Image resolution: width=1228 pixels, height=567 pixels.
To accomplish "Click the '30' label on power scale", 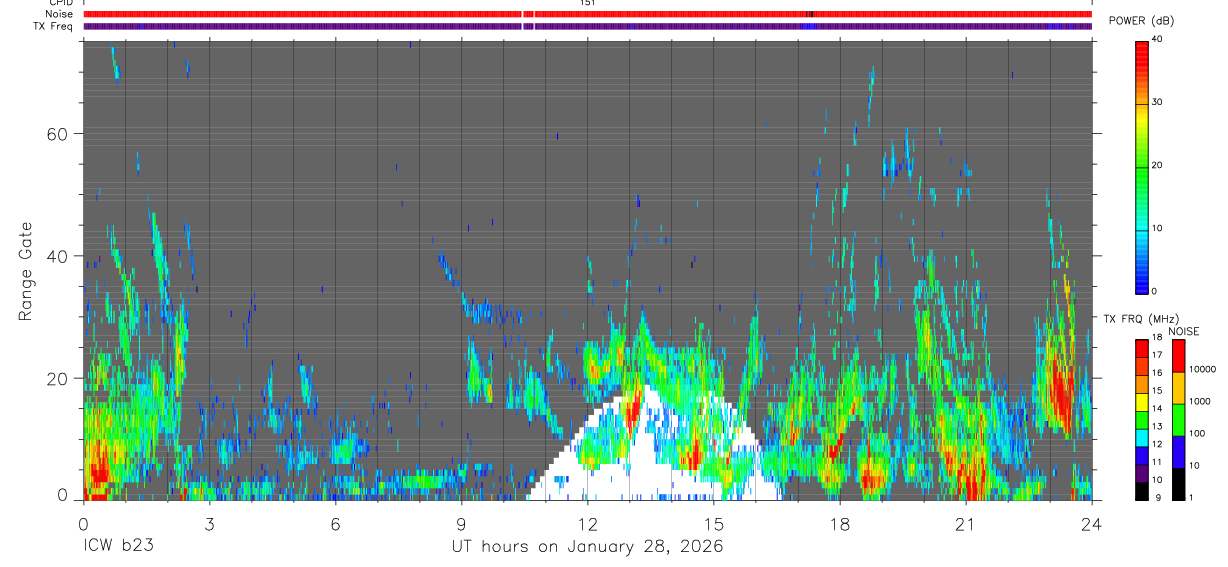I will point(1158,102).
